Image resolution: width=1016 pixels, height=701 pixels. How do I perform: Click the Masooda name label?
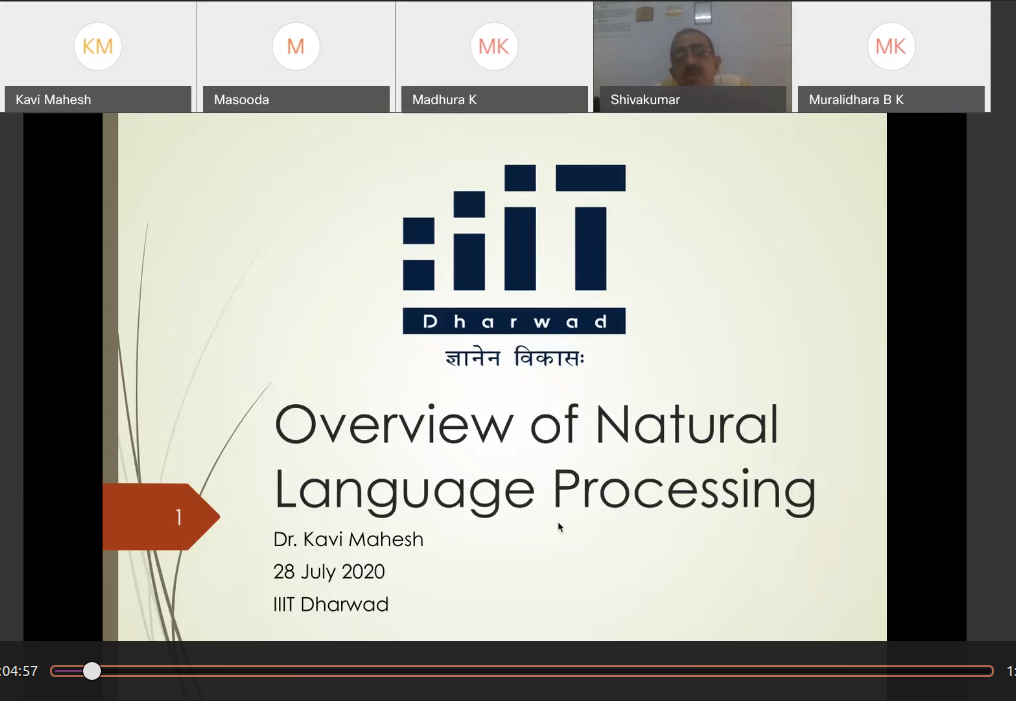tap(241, 100)
